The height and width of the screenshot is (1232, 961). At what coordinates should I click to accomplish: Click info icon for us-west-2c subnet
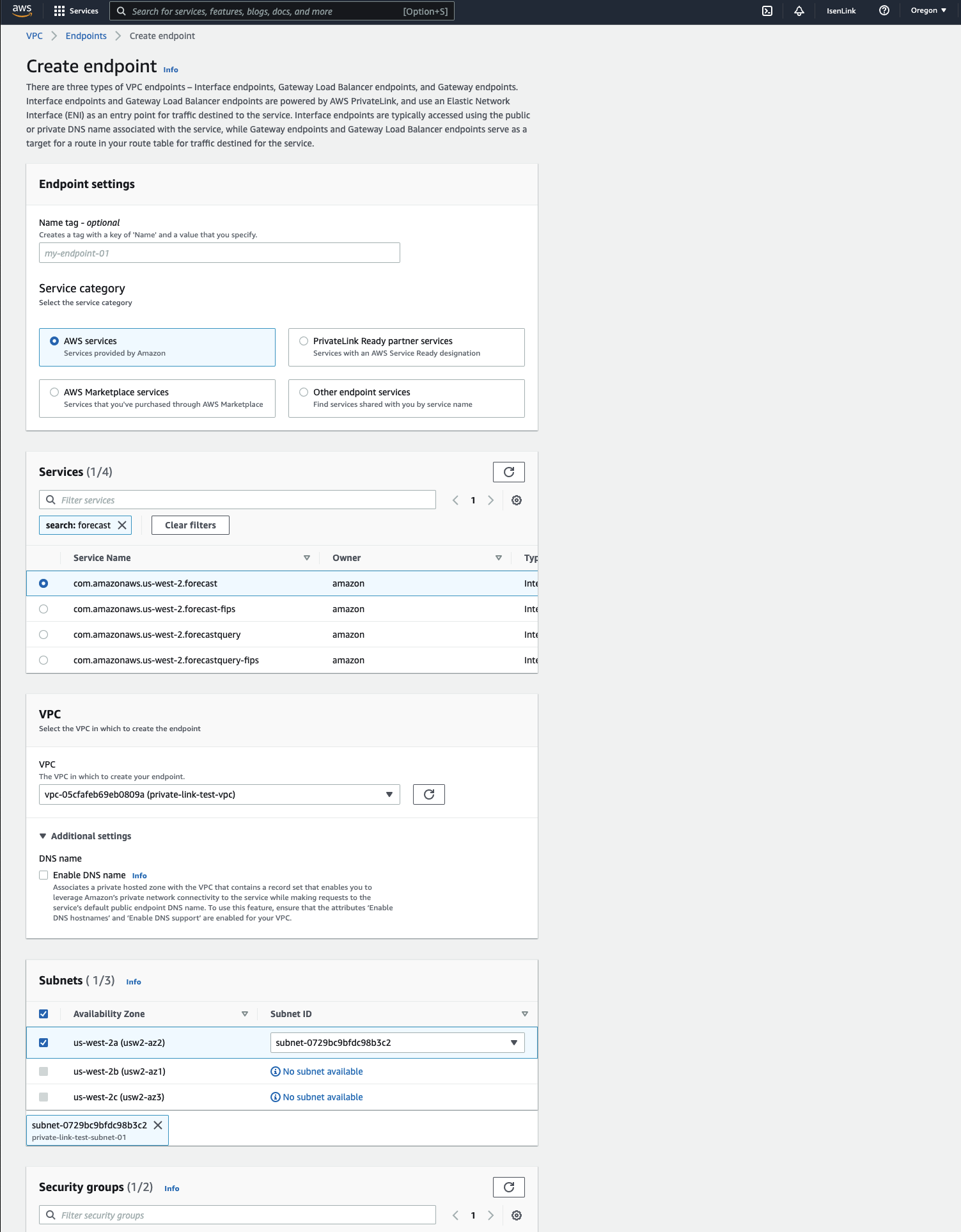coord(276,1097)
